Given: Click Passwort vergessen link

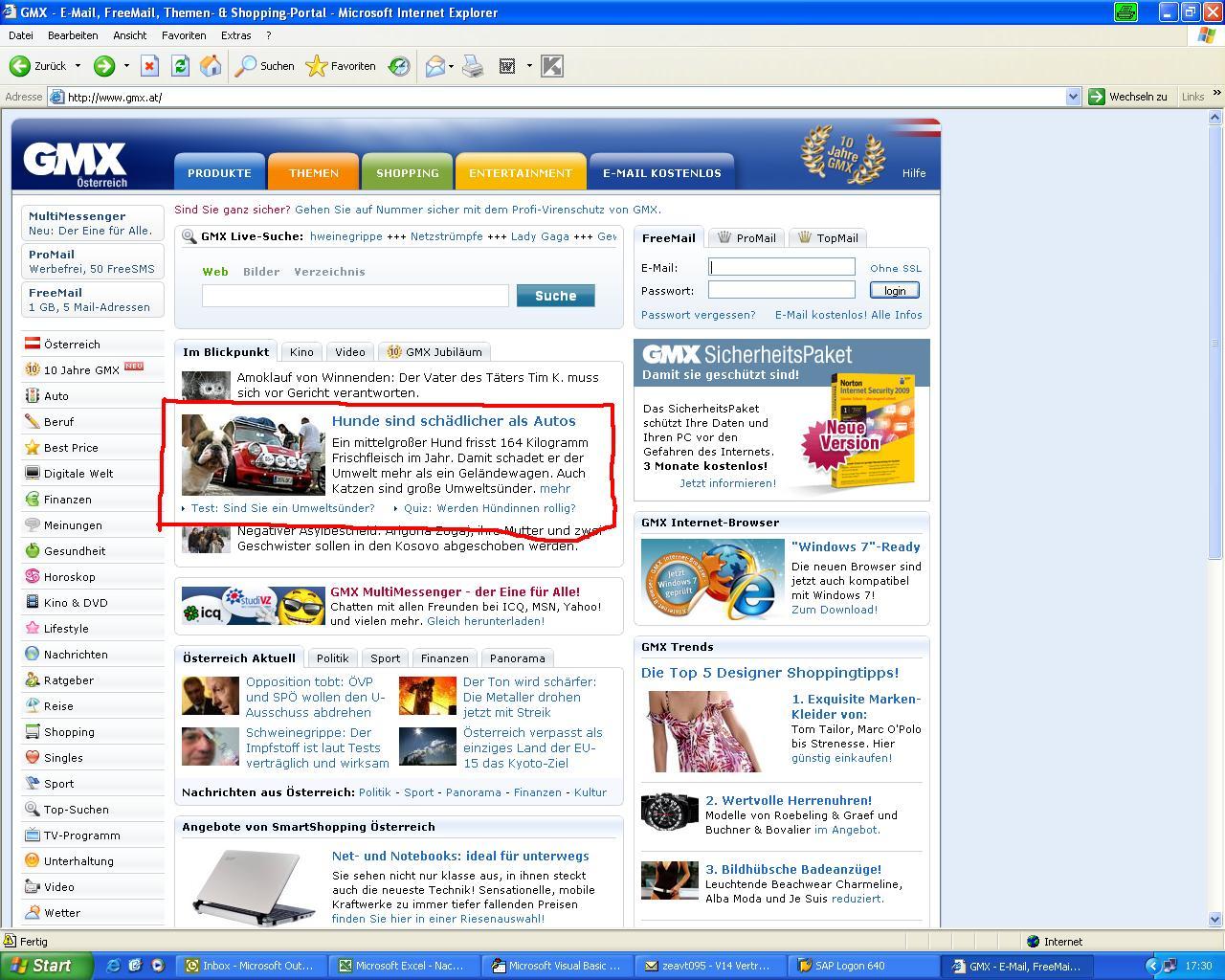Looking at the screenshot, I should [698, 314].
